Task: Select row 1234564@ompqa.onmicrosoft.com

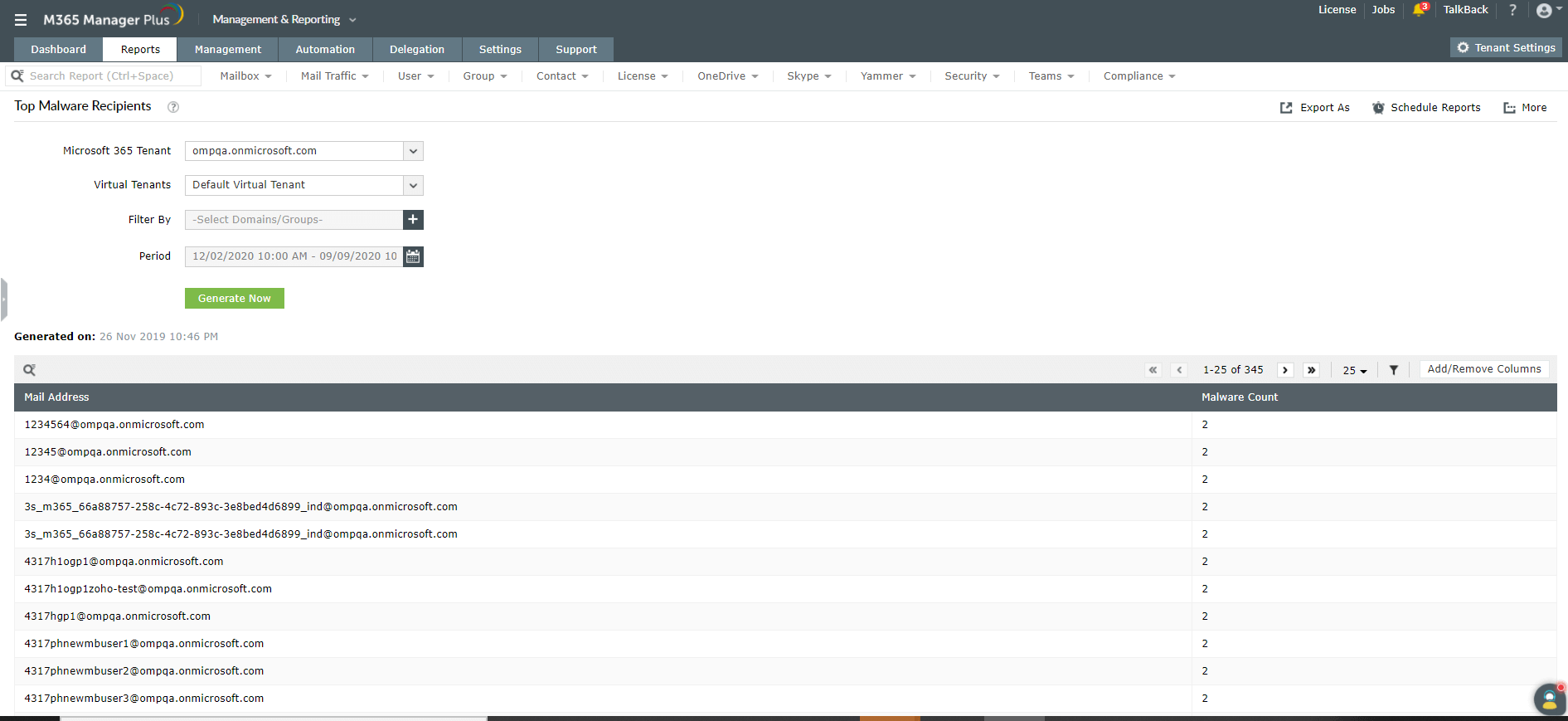Action: click(785, 425)
